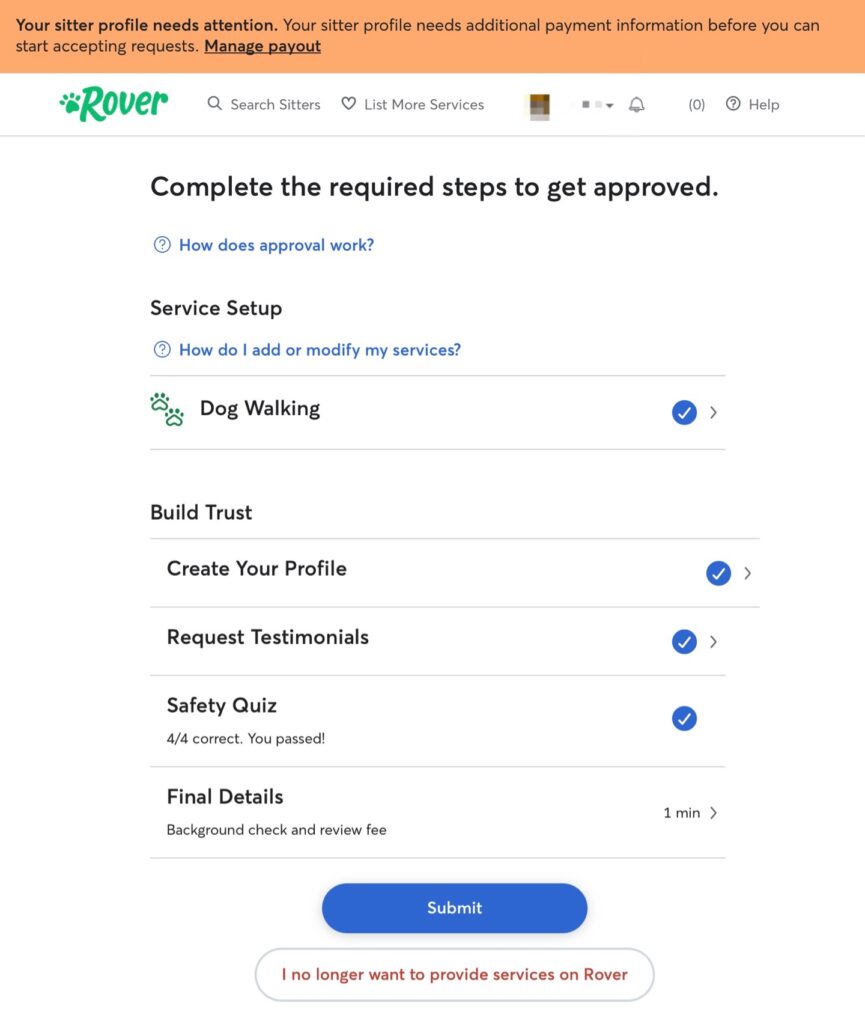865x1024 pixels.
Task: Click the profile avatar thumbnail
Action: point(539,105)
